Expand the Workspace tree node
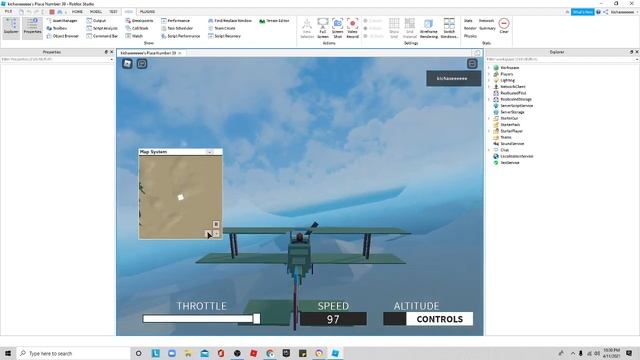Viewport: 640px width, 360px height. tap(489, 68)
